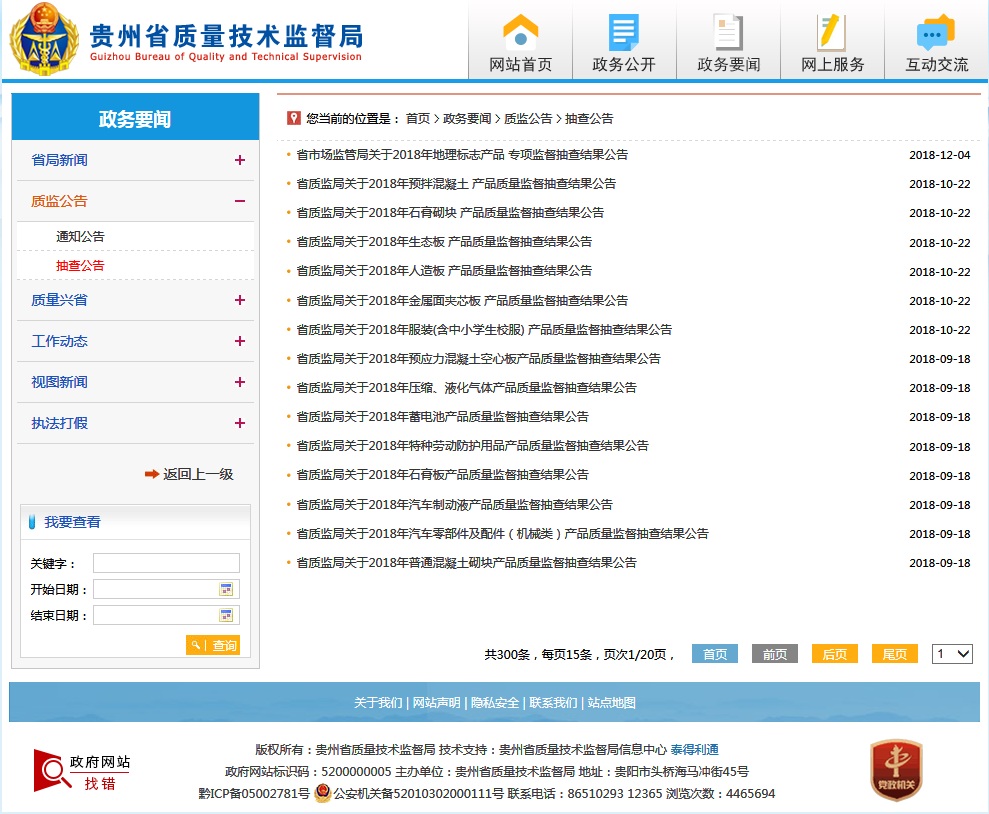Viewport: 989px width, 814px height.
Task: Open the 政务公开 document icon
Action: click(x=624, y=32)
